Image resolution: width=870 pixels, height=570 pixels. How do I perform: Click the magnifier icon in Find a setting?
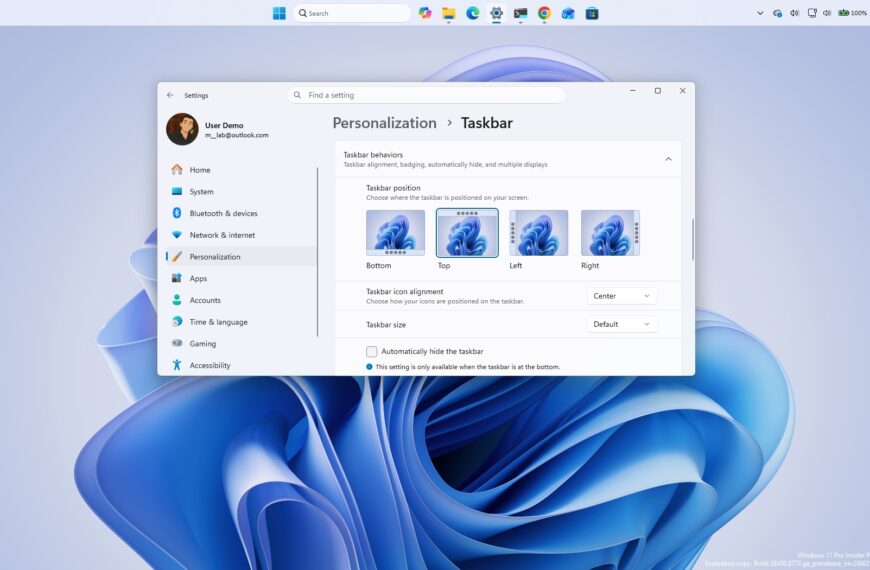(x=297, y=95)
